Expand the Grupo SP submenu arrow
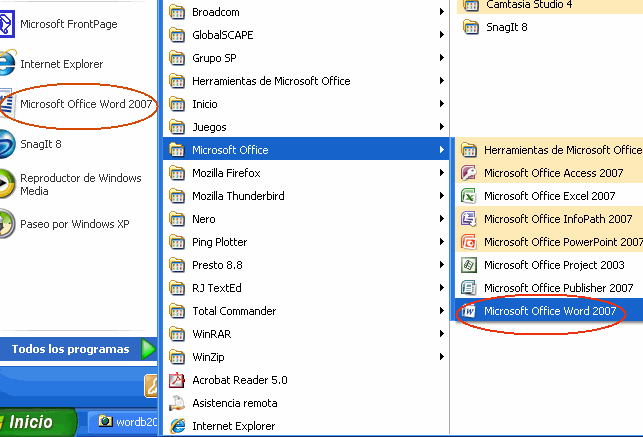The width and height of the screenshot is (643, 437). coord(441,58)
